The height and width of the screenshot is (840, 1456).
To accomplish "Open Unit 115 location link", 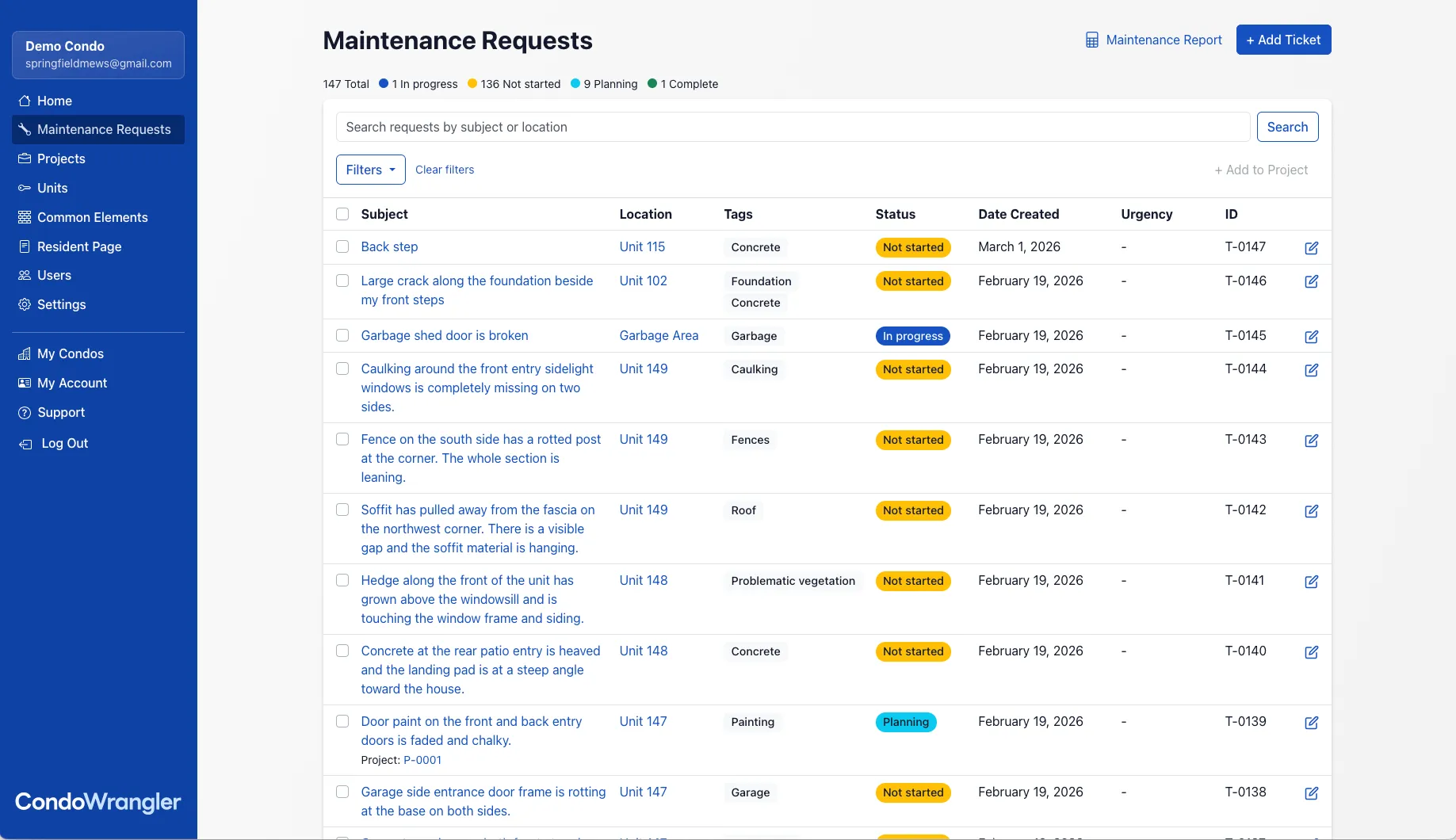I will click(x=642, y=246).
